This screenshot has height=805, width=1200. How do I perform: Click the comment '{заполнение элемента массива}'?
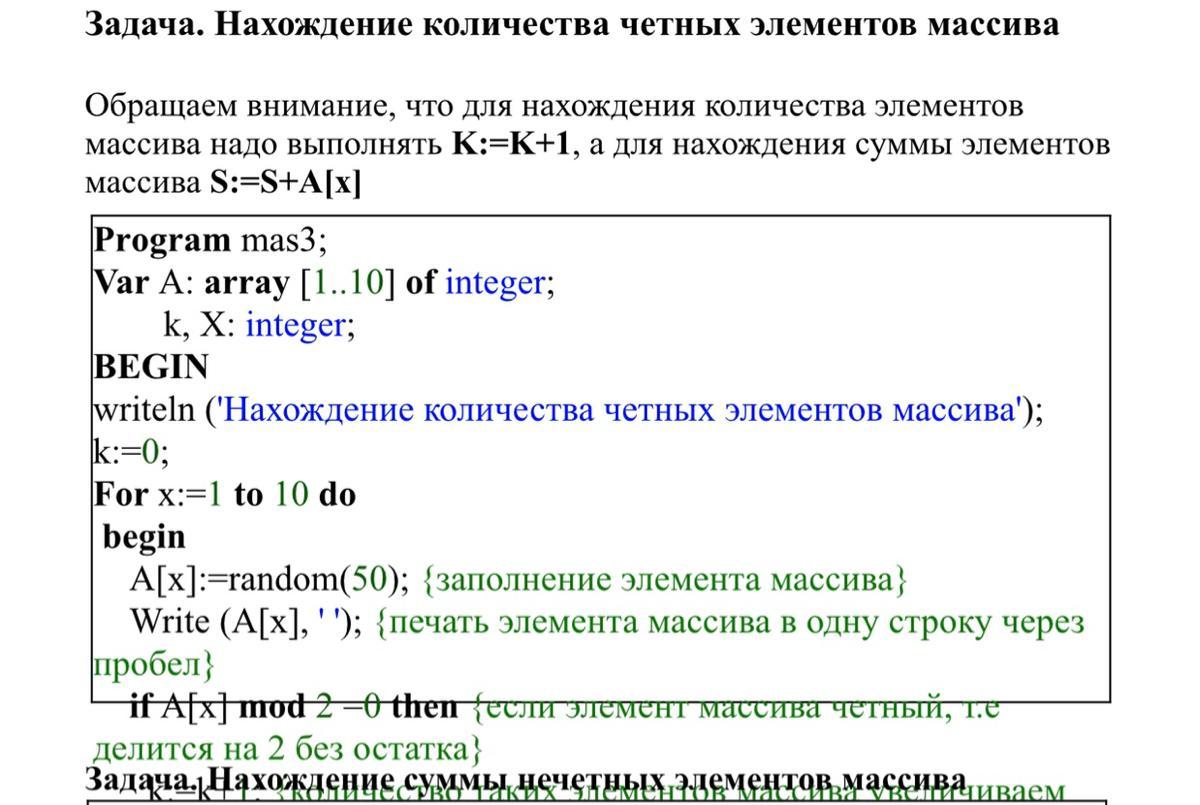click(665, 580)
